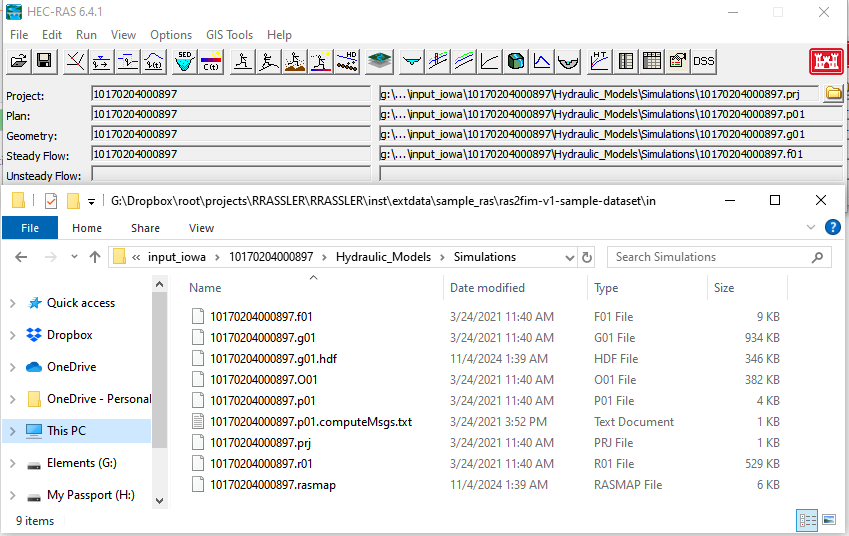Click the DSS toolbar button

click(x=704, y=61)
